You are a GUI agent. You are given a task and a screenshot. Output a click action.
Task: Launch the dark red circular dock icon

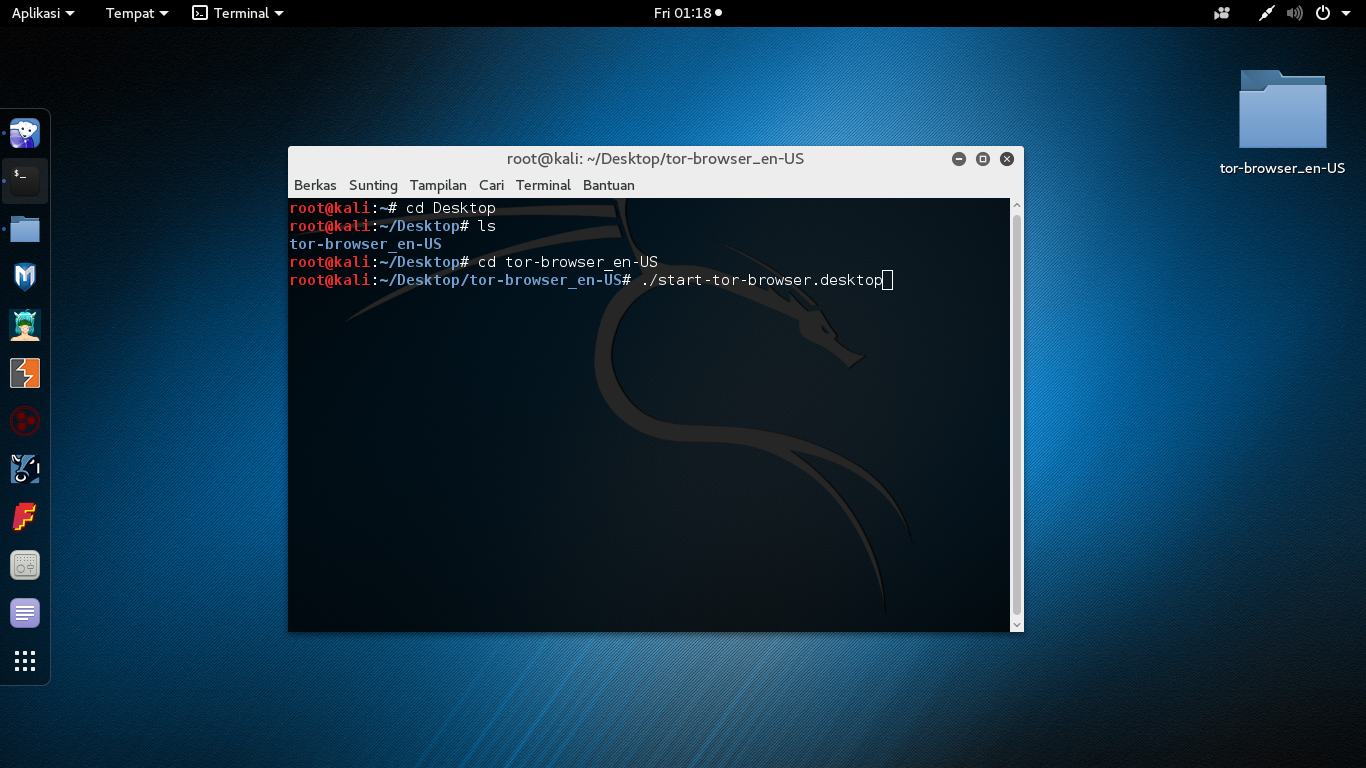25,421
